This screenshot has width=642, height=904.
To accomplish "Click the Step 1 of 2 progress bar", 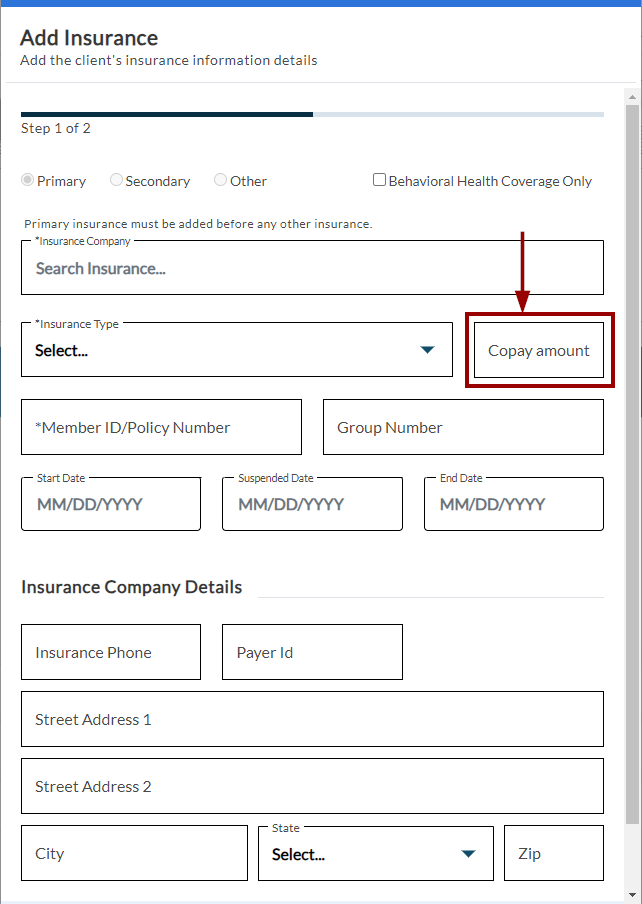I will coord(312,115).
